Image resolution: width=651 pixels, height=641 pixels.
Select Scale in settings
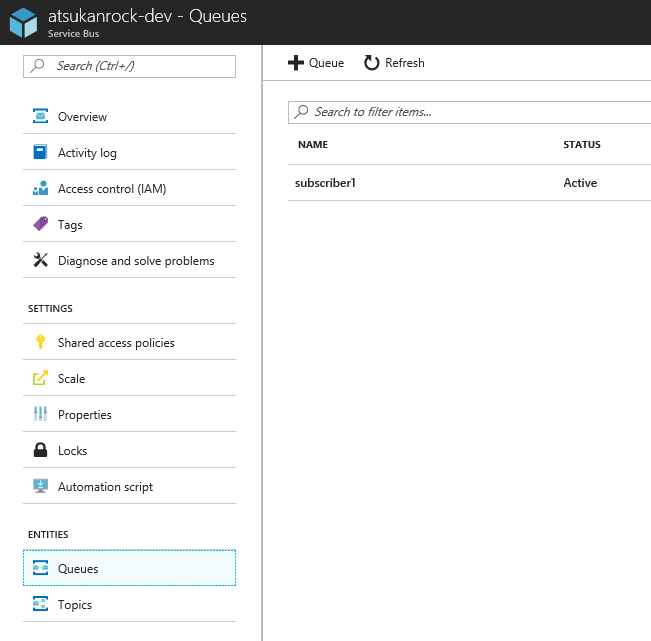(130, 378)
